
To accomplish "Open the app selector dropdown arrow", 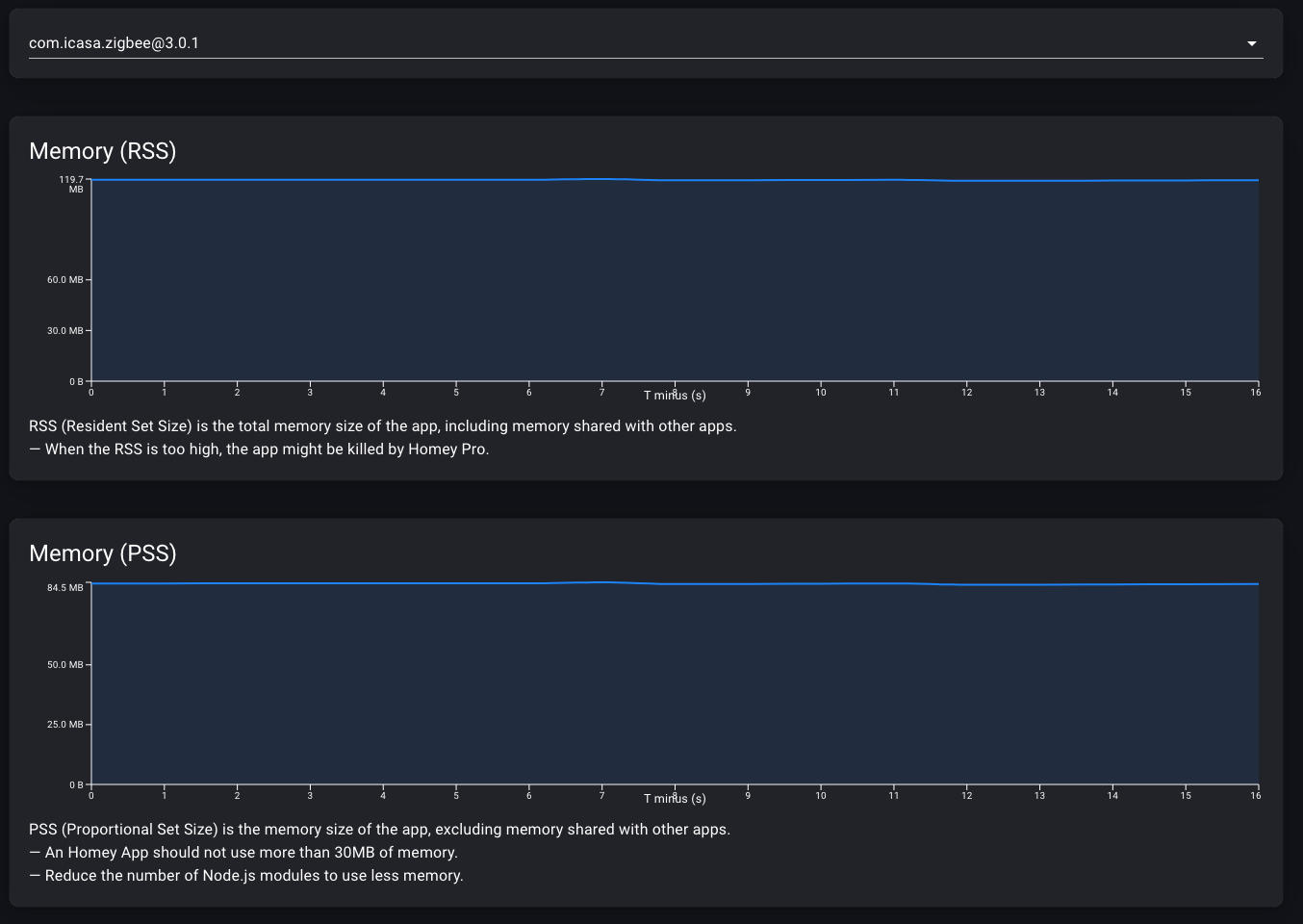I will 1251,43.
